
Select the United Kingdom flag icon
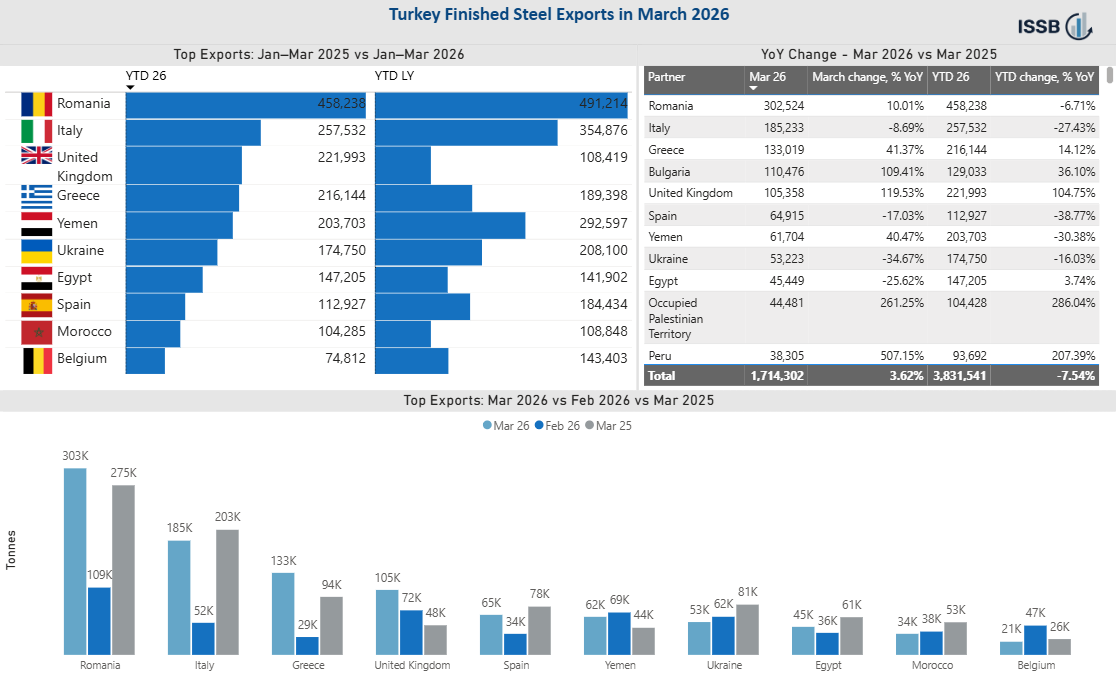[x=36, y=155]
